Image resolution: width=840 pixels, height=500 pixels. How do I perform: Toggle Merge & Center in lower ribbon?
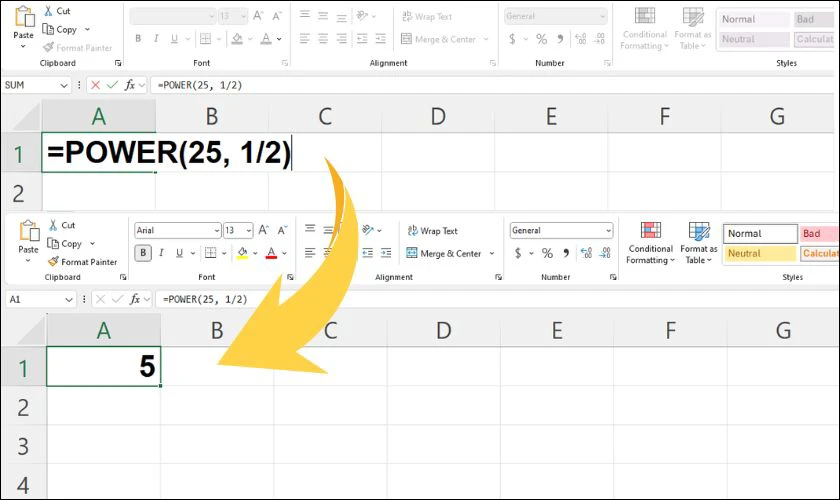pyautogui.click(x=444, y=253)
